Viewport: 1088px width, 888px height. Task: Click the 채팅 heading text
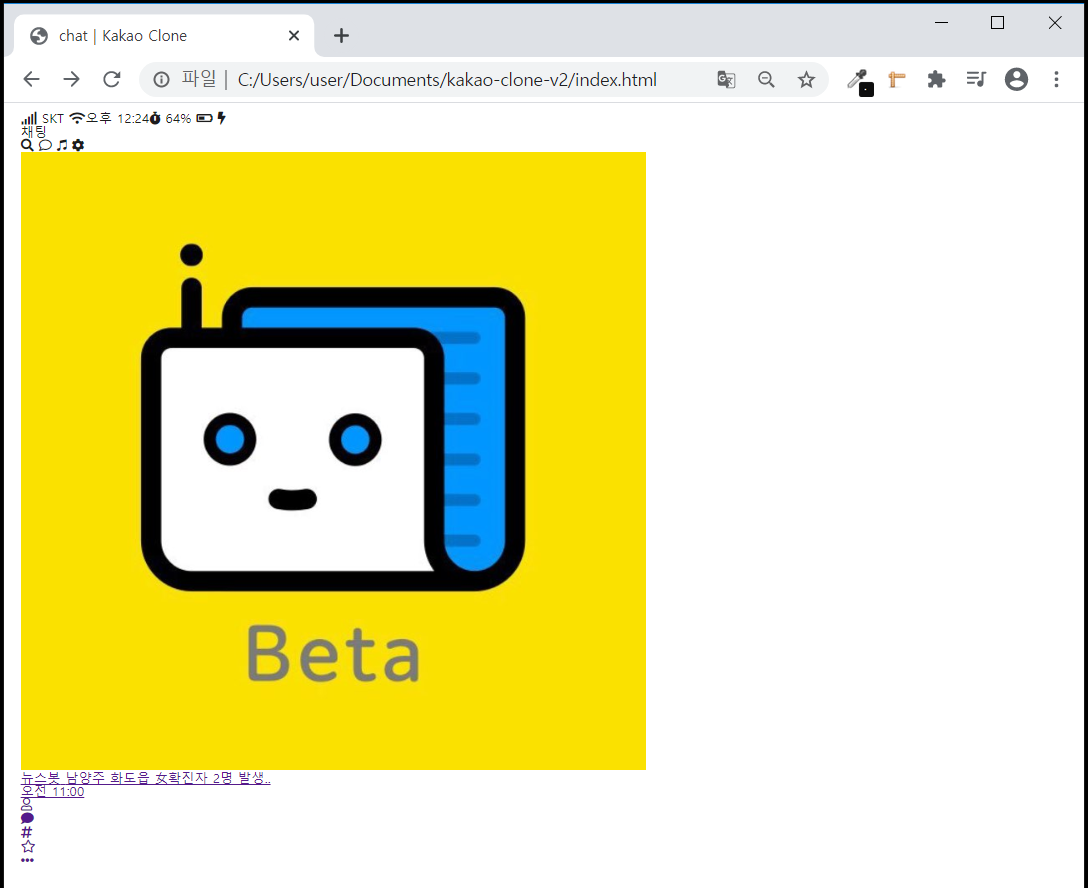[33, 131]
